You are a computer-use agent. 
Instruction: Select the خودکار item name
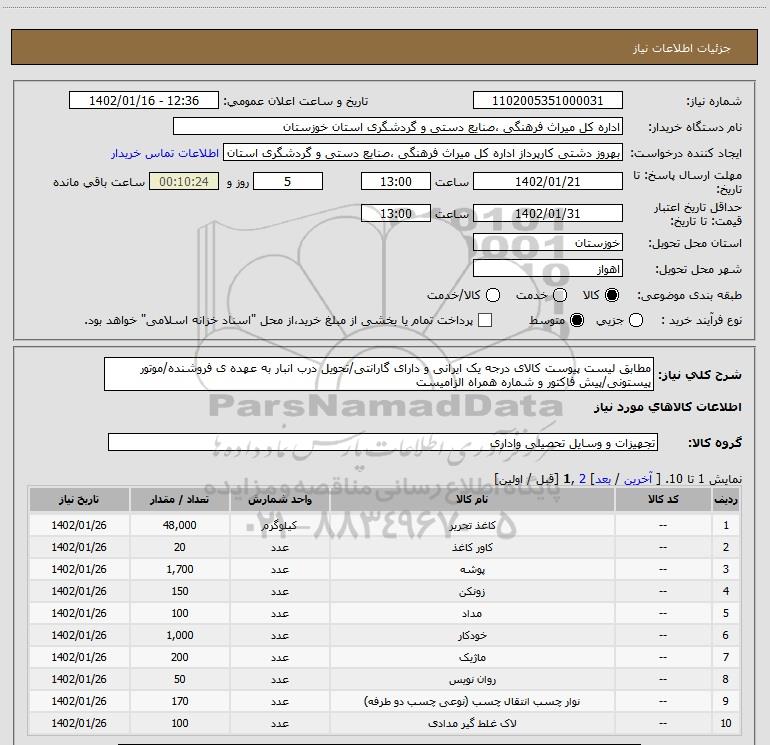click(x=472, y=635)
